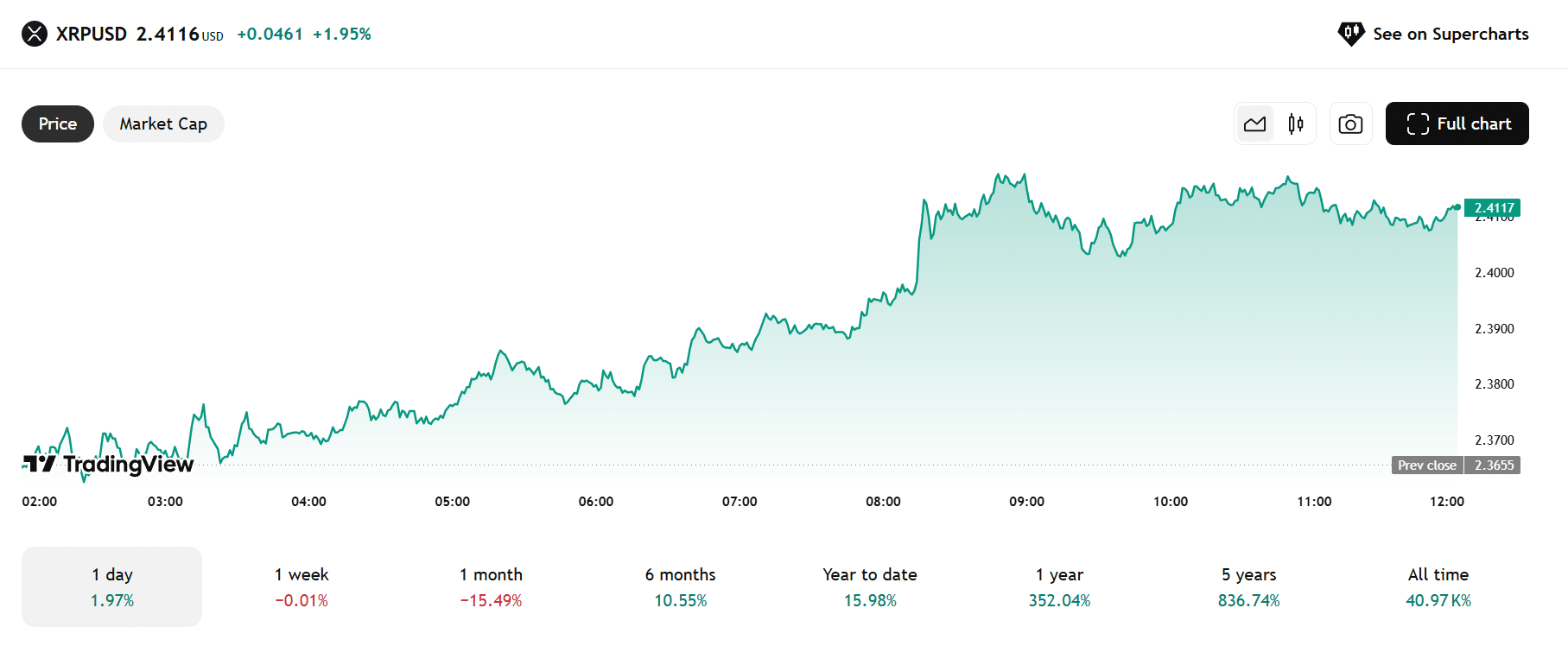Switch to the 1 week timeframe

[301, 586]
